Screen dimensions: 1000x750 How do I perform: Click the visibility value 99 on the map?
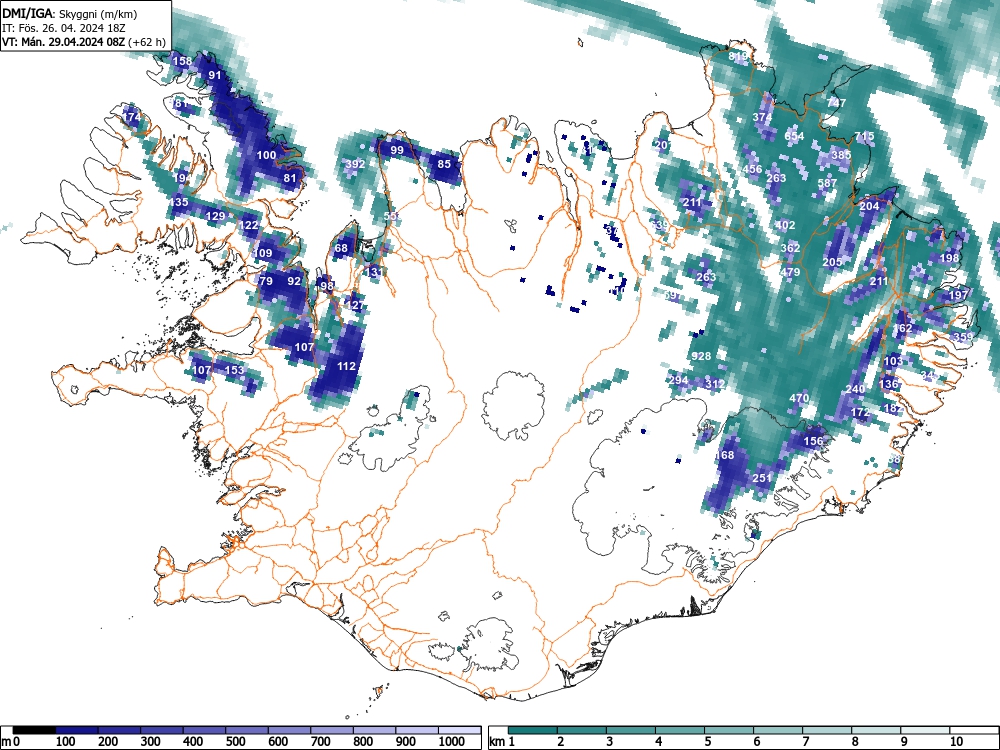pyautogui.click(x=397, y=151)
